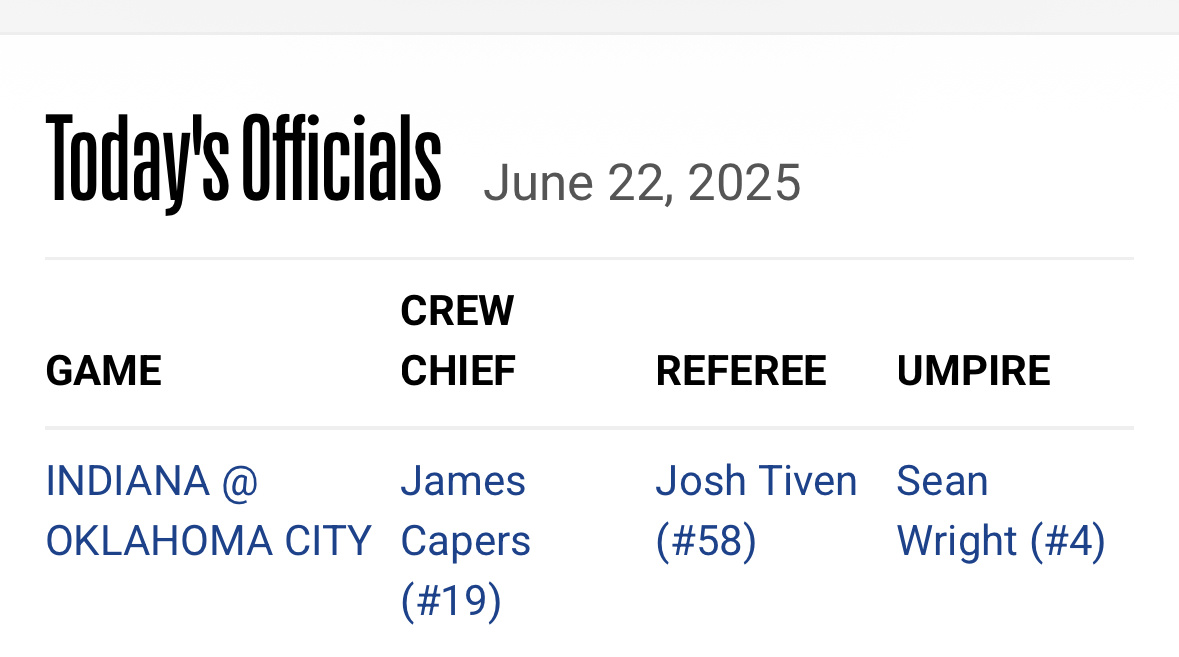Click the word INDIANA

click(128, 481)
